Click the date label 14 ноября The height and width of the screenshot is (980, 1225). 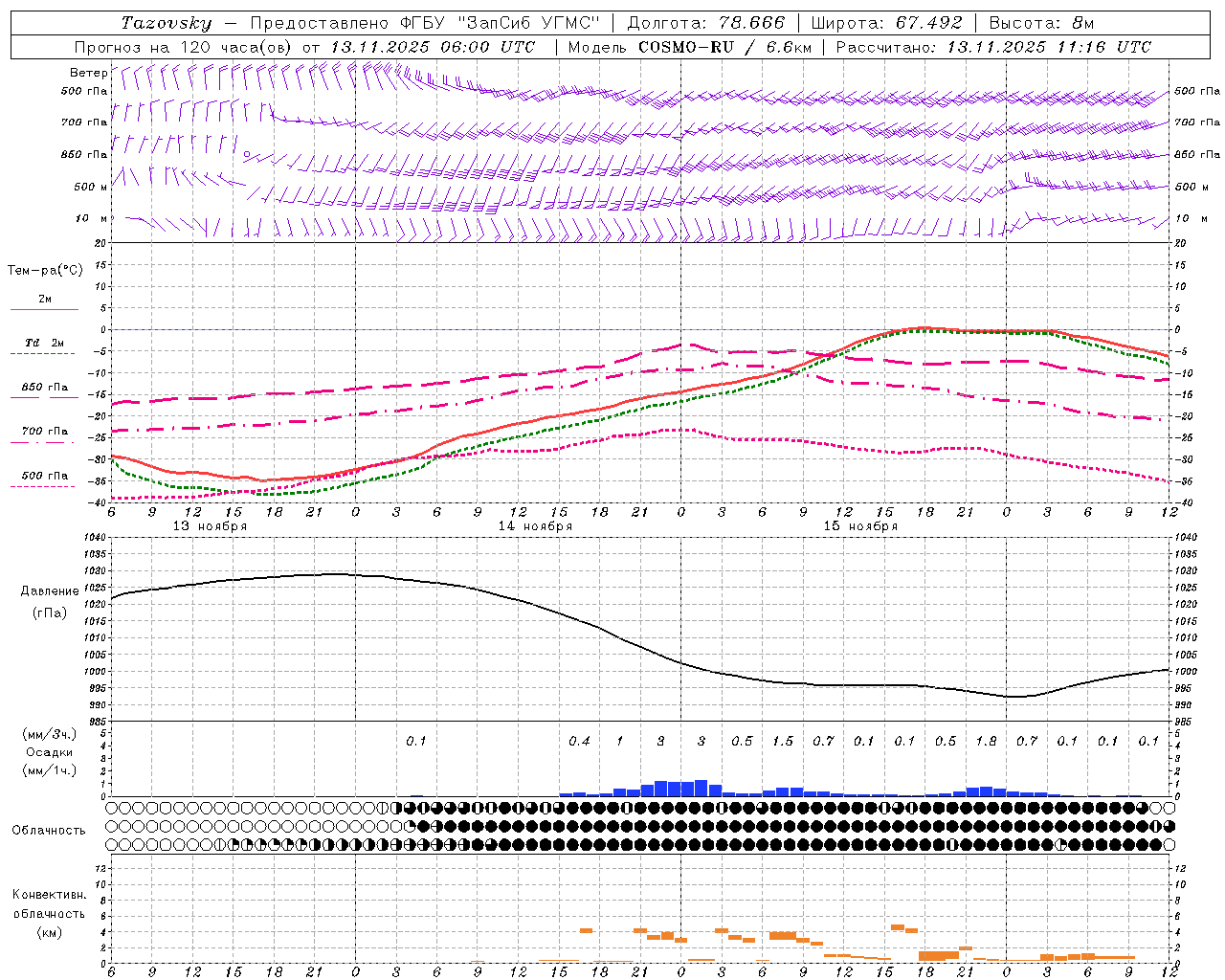pos(535,526)
